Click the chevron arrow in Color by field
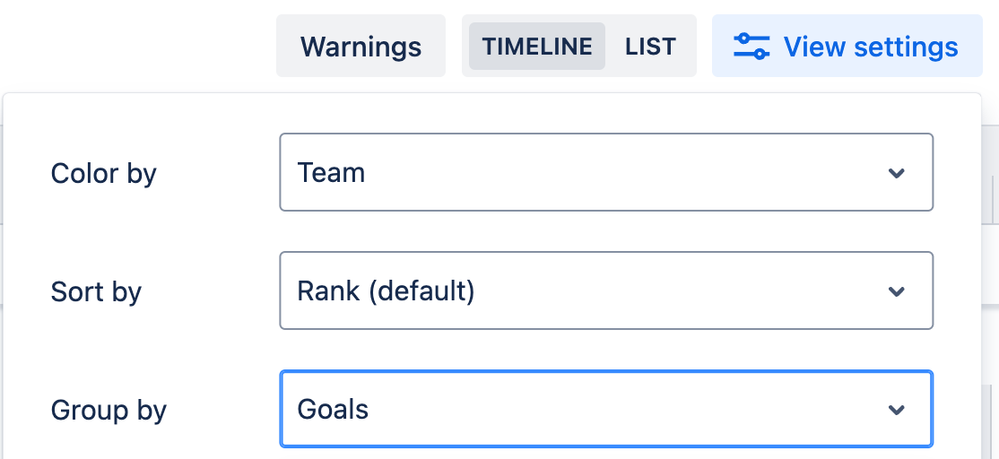 coord(896,173)
